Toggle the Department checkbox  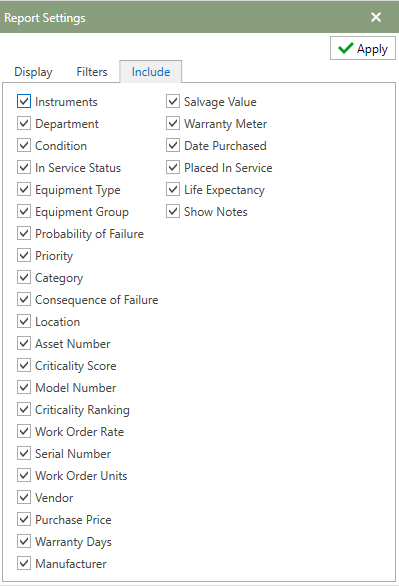click(x=24, y=123)
